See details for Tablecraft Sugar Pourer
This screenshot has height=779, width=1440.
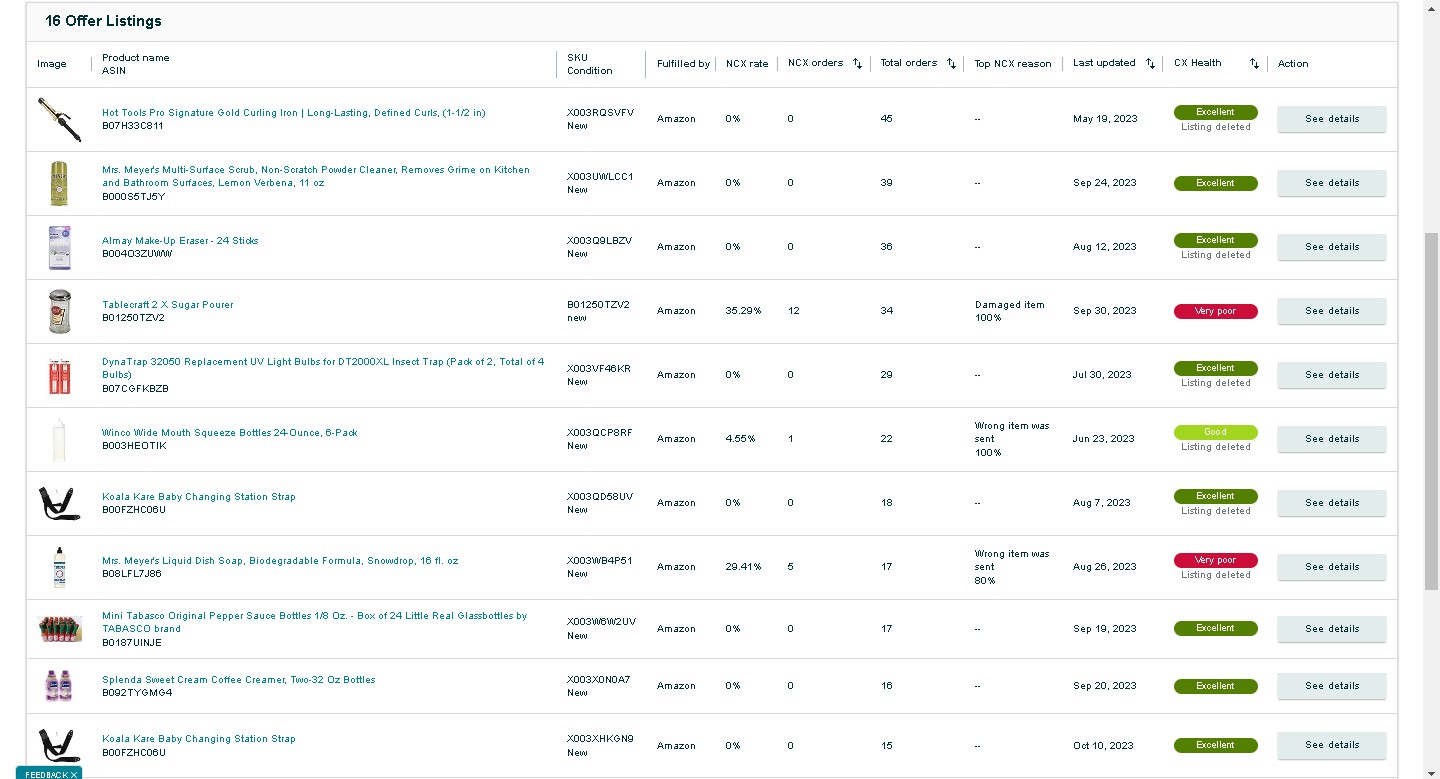[1331, 311]
